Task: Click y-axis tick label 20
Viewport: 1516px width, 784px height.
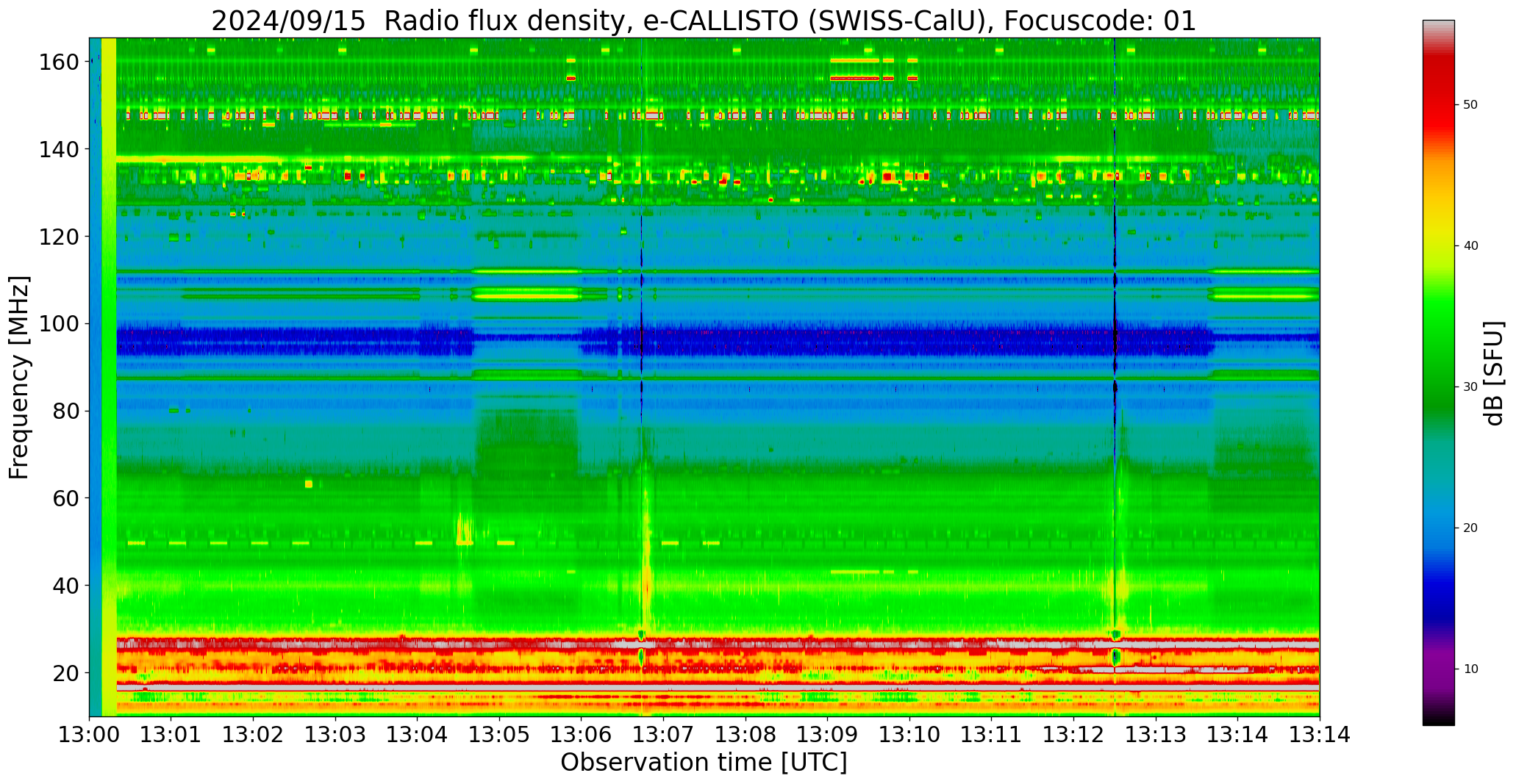Action: pyautogui.click(x=66, y=673)
